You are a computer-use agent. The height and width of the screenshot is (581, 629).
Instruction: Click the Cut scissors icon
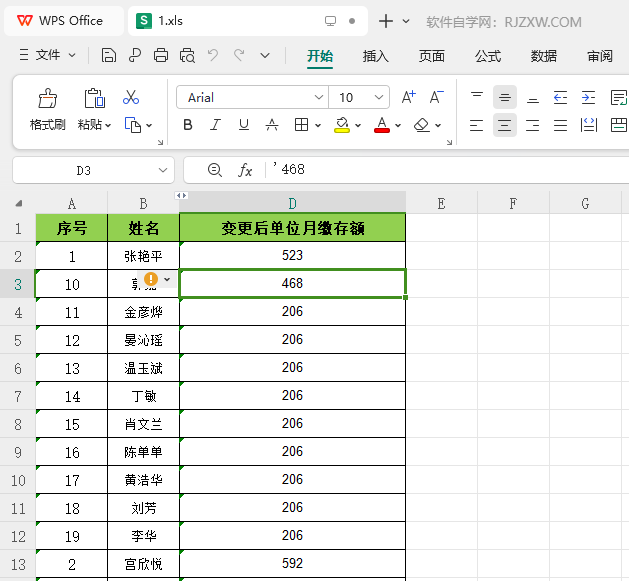click(x=131, y=98)
